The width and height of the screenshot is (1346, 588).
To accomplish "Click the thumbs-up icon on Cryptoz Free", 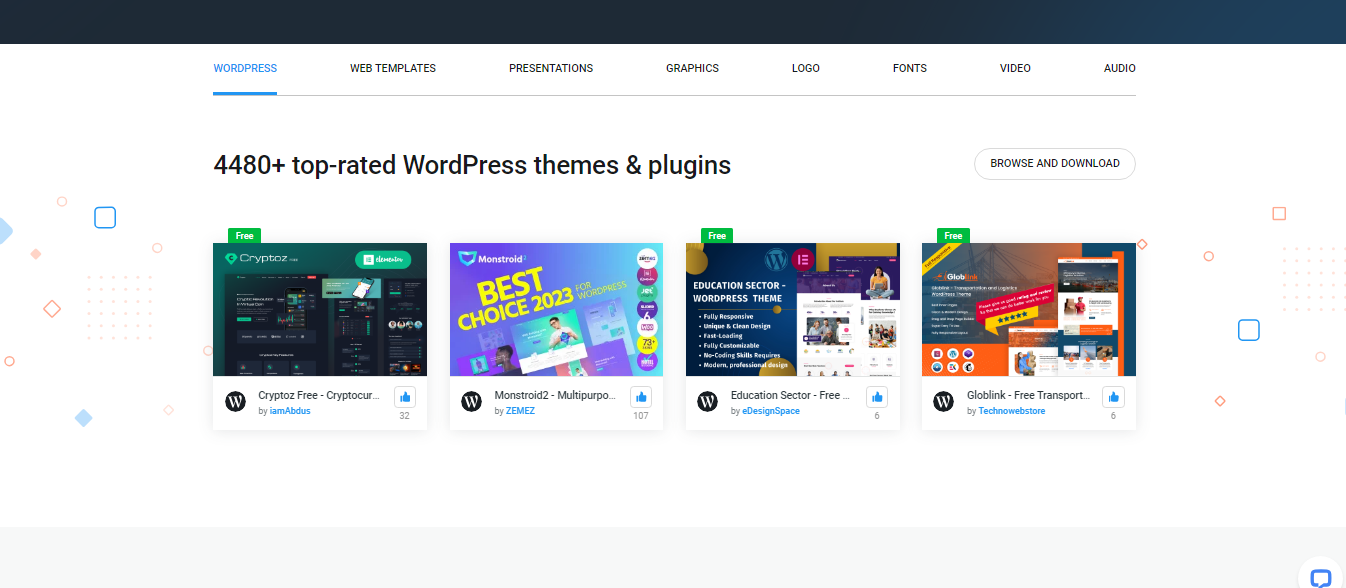I will (x=404, y=396).
